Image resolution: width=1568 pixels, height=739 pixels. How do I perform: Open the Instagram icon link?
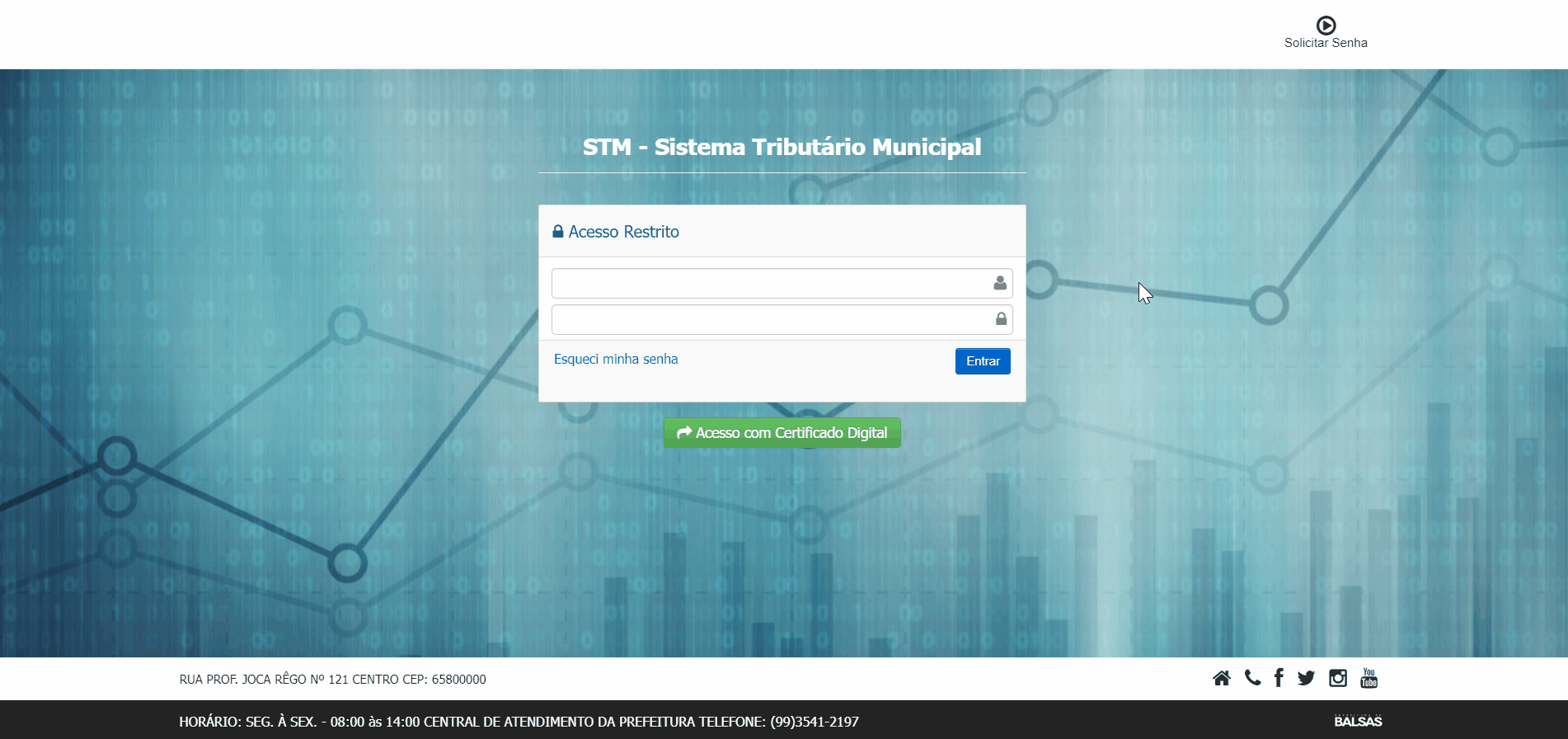(x=1338, y=678)
